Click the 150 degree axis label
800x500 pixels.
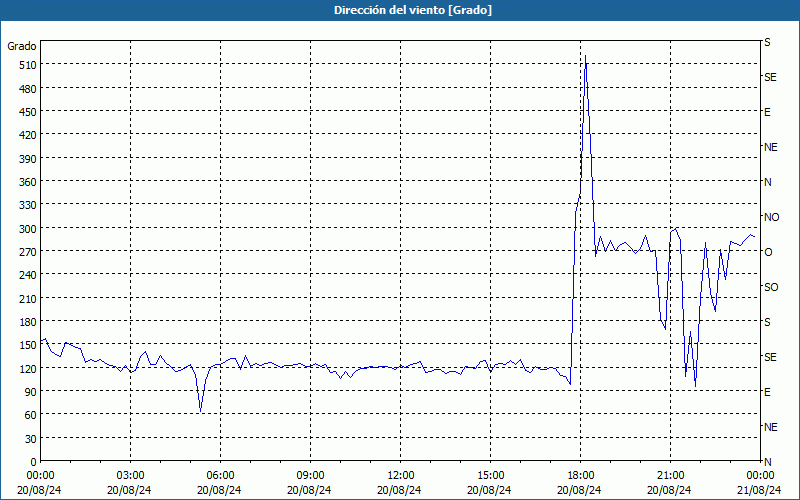(x=27, y=345)
